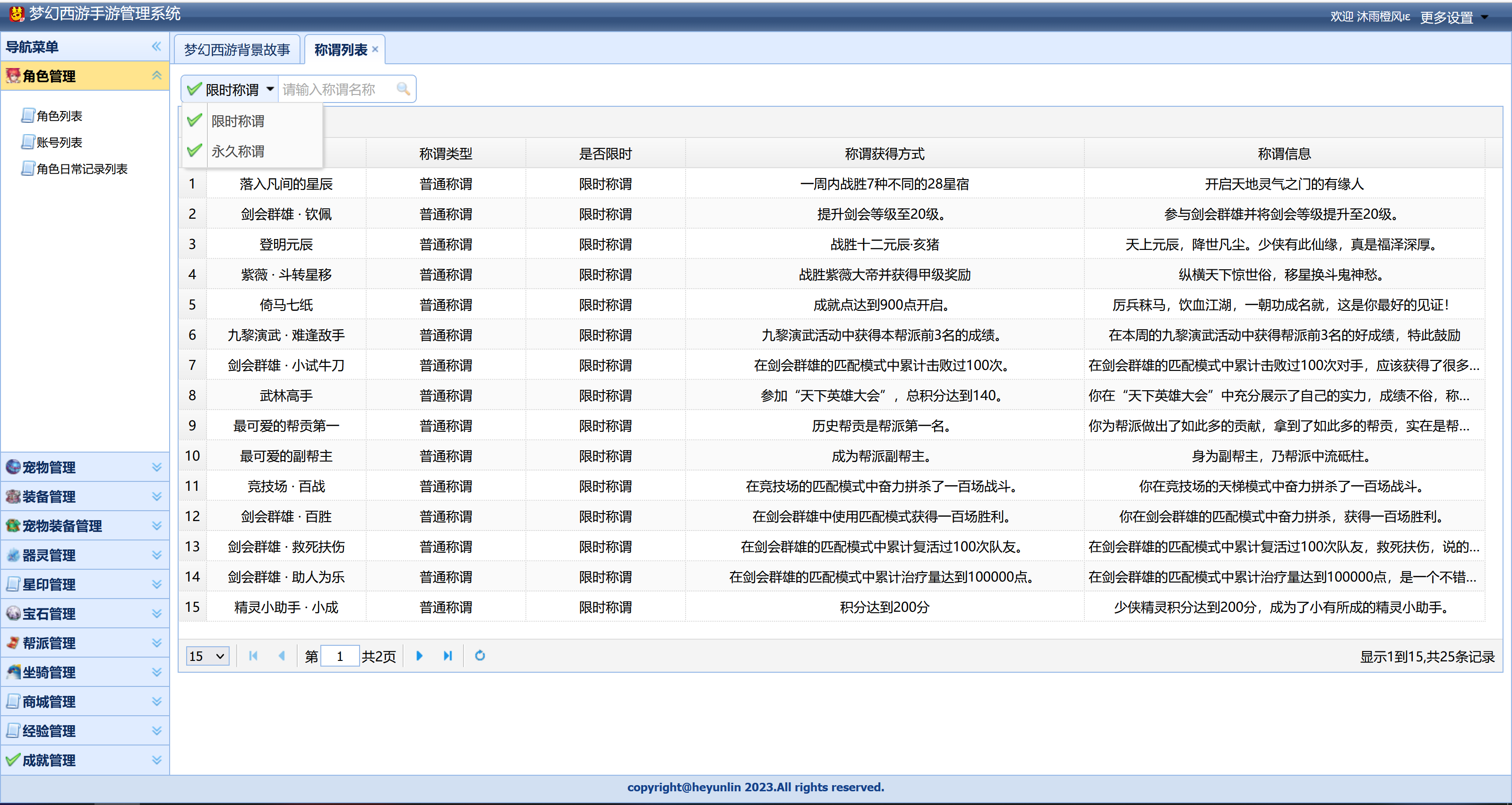The image size is (1512, 805).
Task: Close the 称谓列表 tab
Action: [375, 49]
